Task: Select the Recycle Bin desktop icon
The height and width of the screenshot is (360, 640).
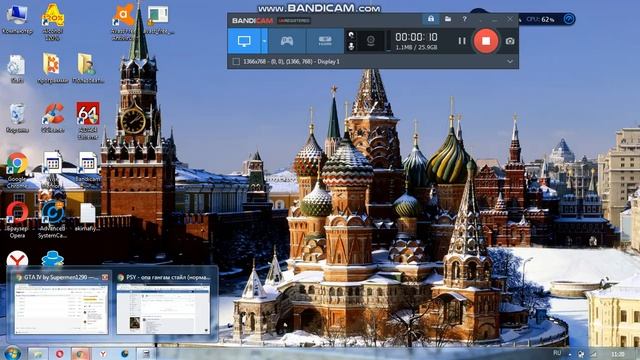Action: (17, 118)
